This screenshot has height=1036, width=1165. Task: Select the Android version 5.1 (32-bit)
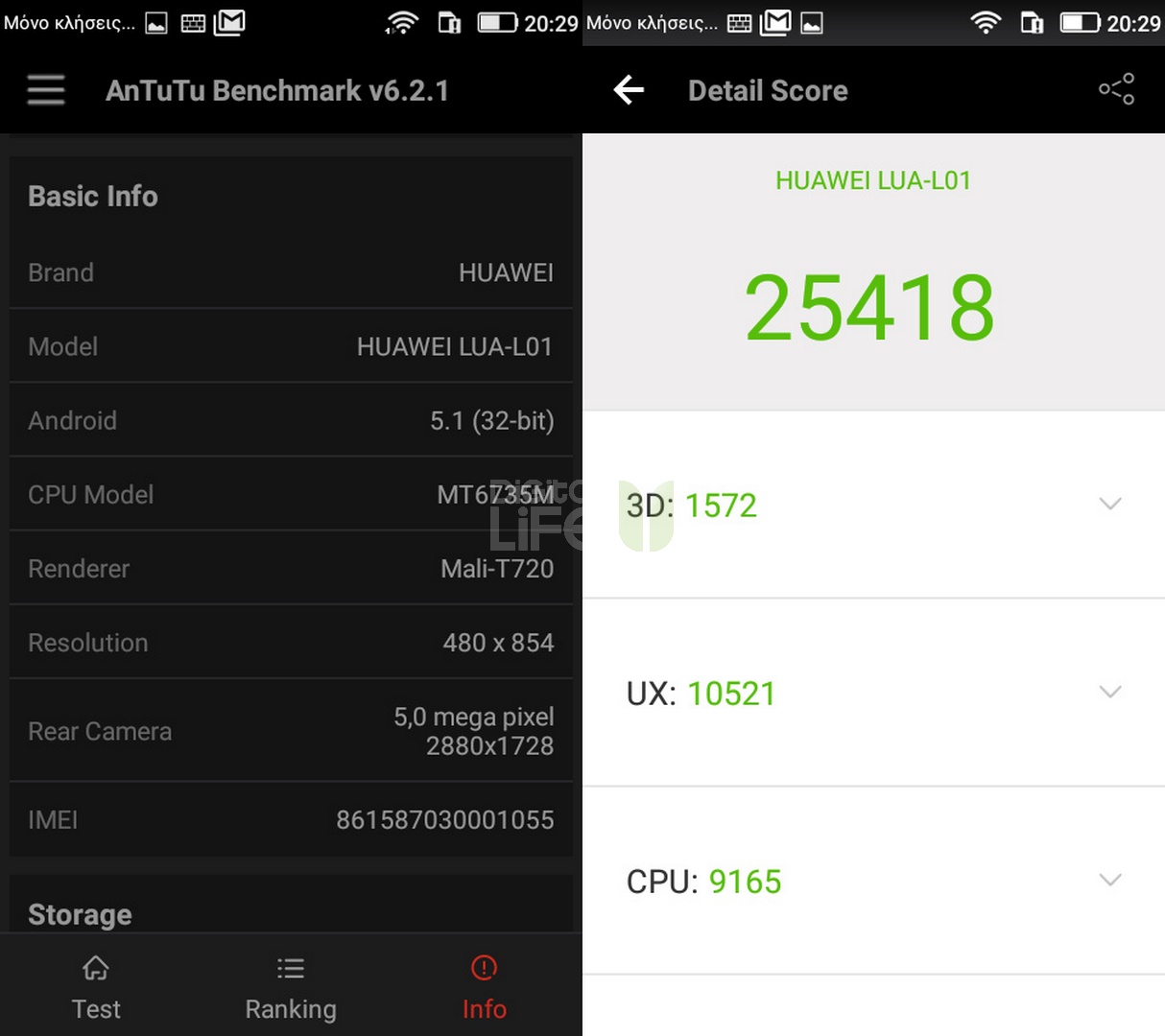coord(491,420)
